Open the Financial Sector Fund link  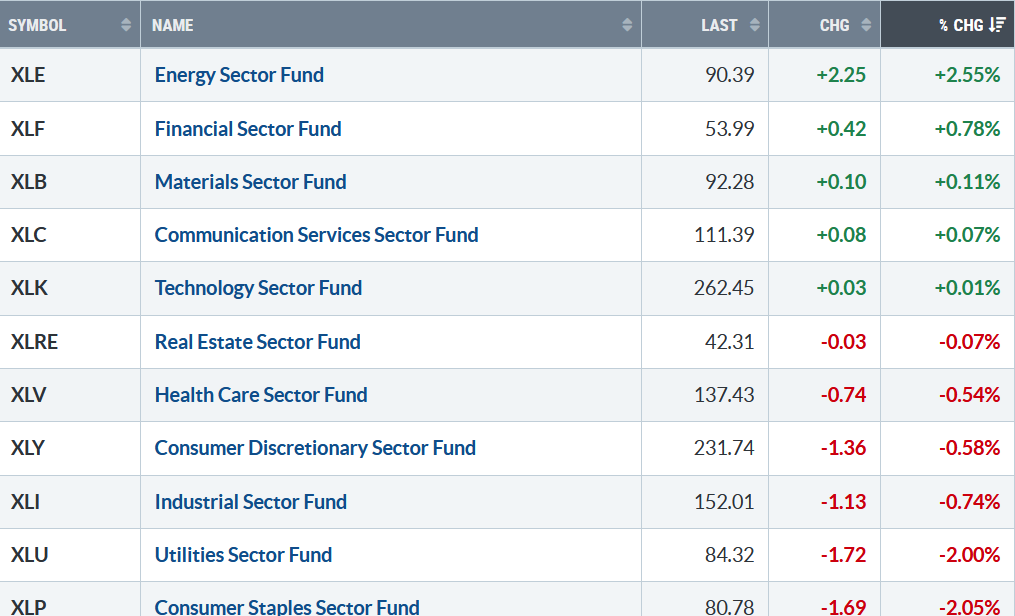(x=248, y=129)
